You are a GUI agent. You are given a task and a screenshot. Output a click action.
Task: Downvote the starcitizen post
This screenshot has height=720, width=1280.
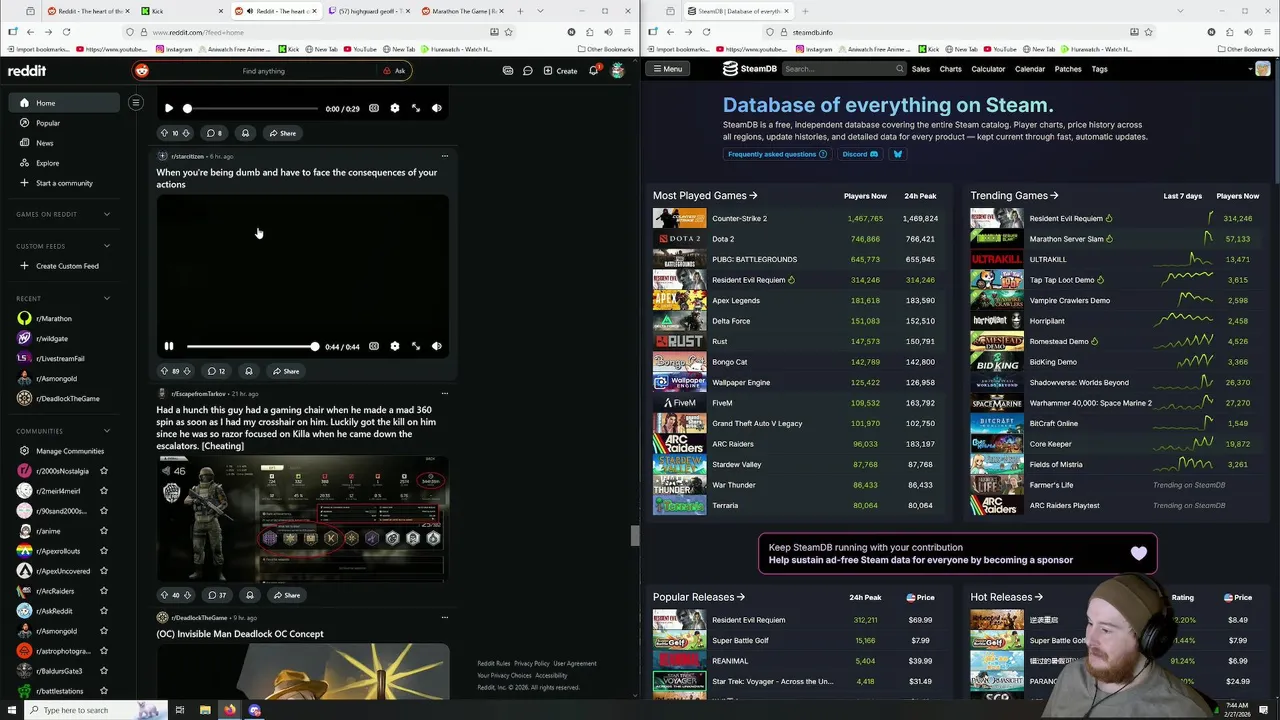[x=187, y=371]
